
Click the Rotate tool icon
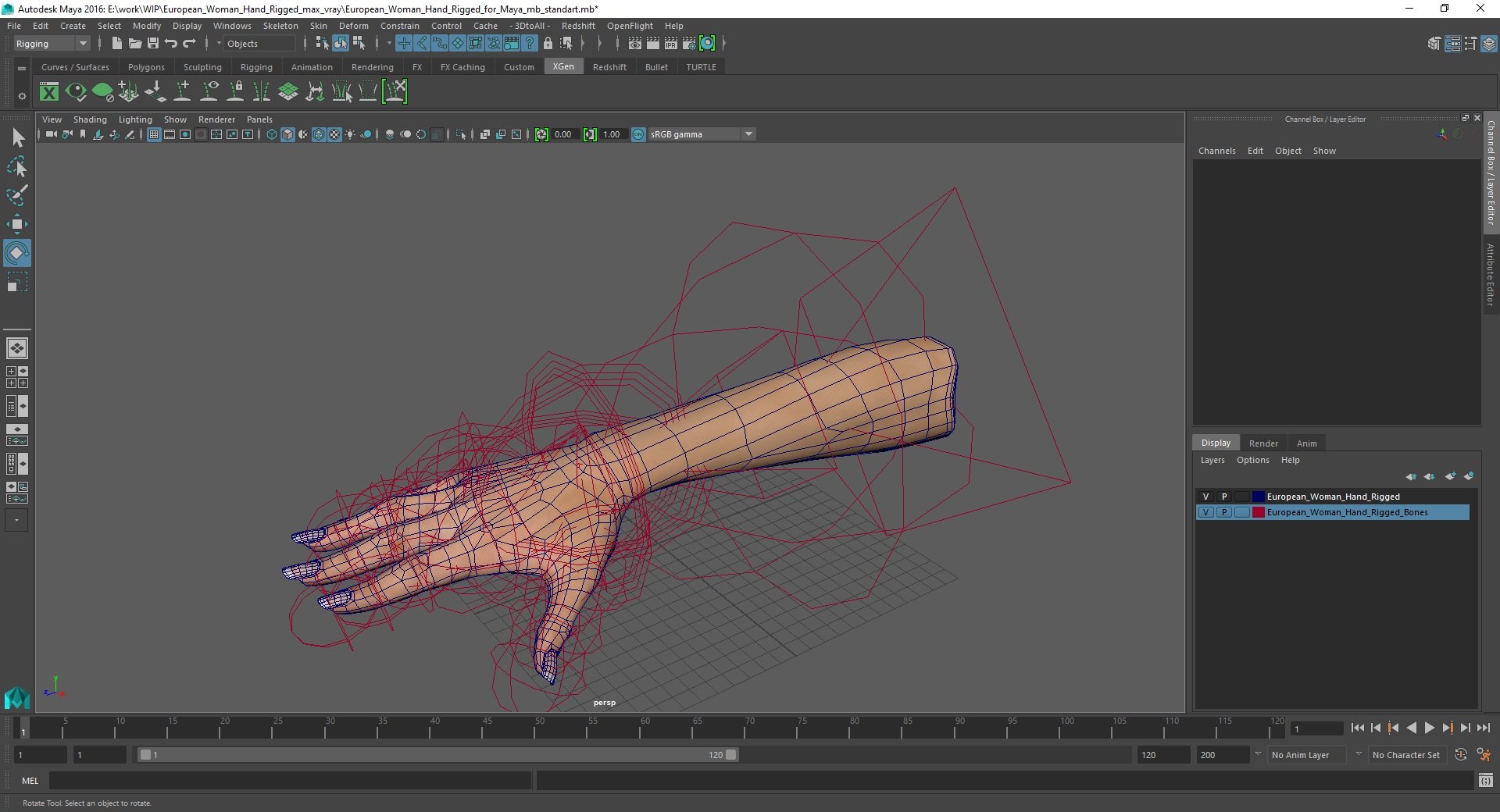pyautogui.click(x=17, y=253)
